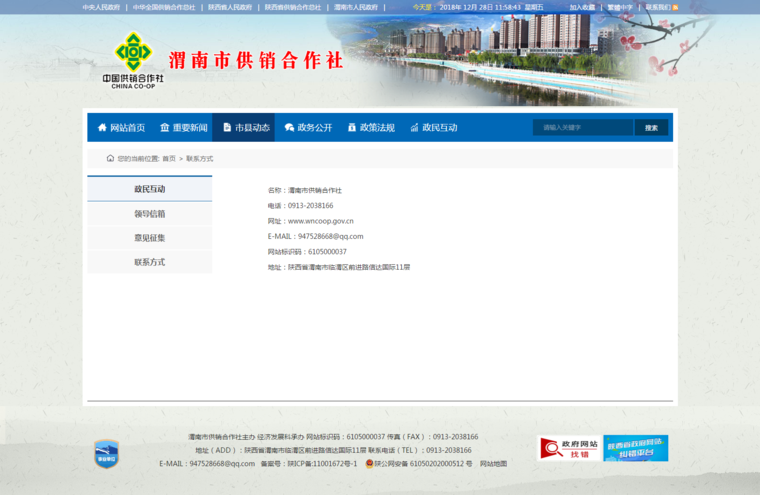Click the 地址 line in the content
The width and height of the screenshot is (760, 495).
coord(339,267)
